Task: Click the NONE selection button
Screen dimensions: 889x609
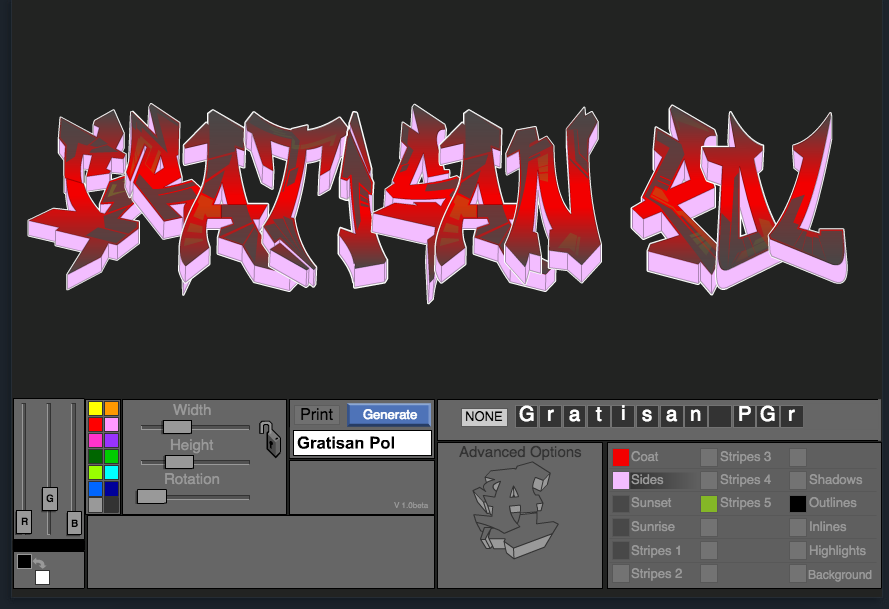Action: (483, 417)
